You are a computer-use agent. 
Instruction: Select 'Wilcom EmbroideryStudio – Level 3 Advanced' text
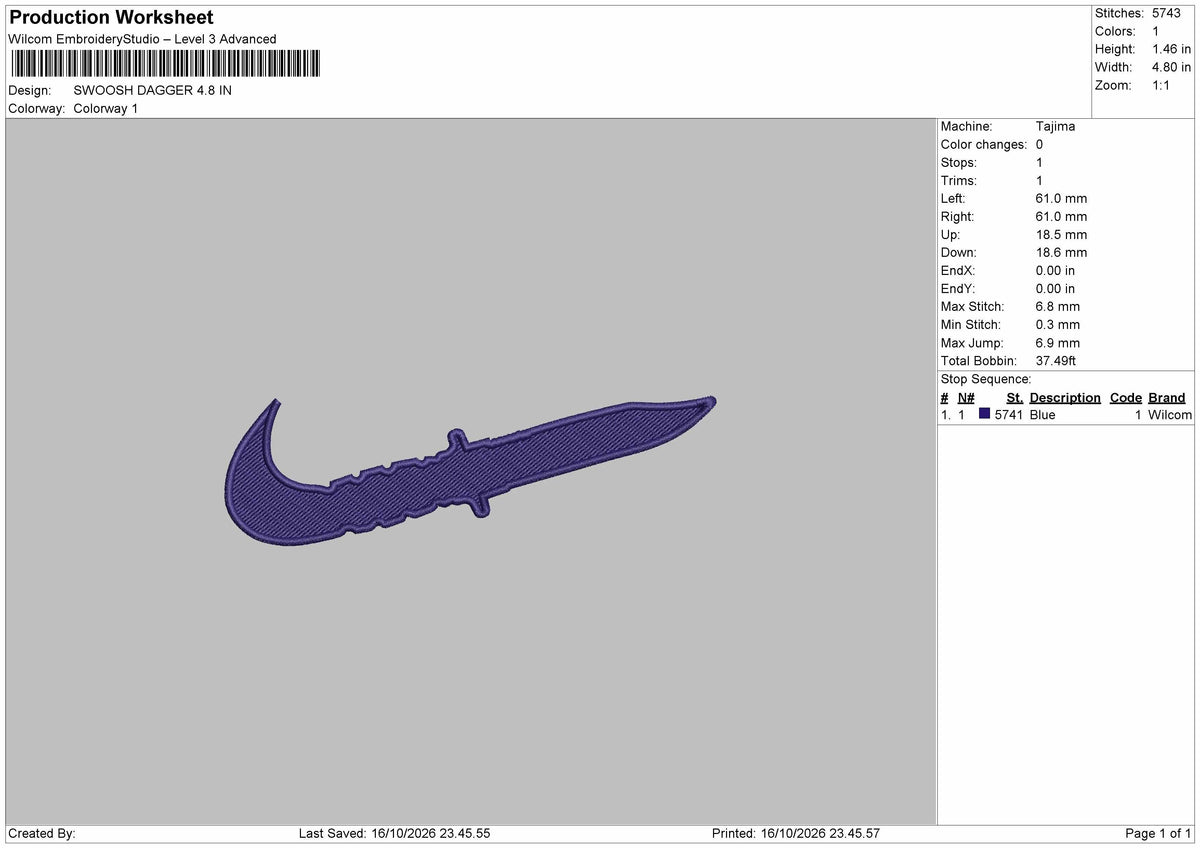pyautogui.click(x=142, y=39)
